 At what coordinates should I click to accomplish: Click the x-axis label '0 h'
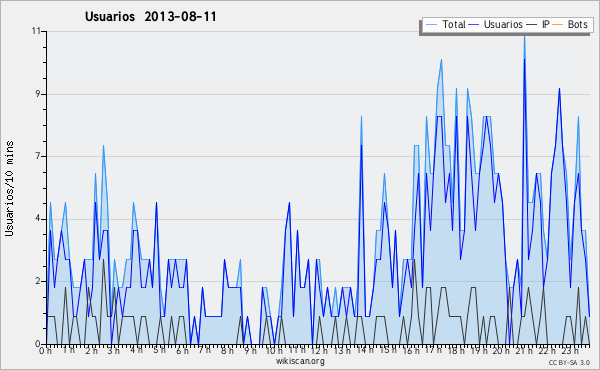(x=46, y=351)
